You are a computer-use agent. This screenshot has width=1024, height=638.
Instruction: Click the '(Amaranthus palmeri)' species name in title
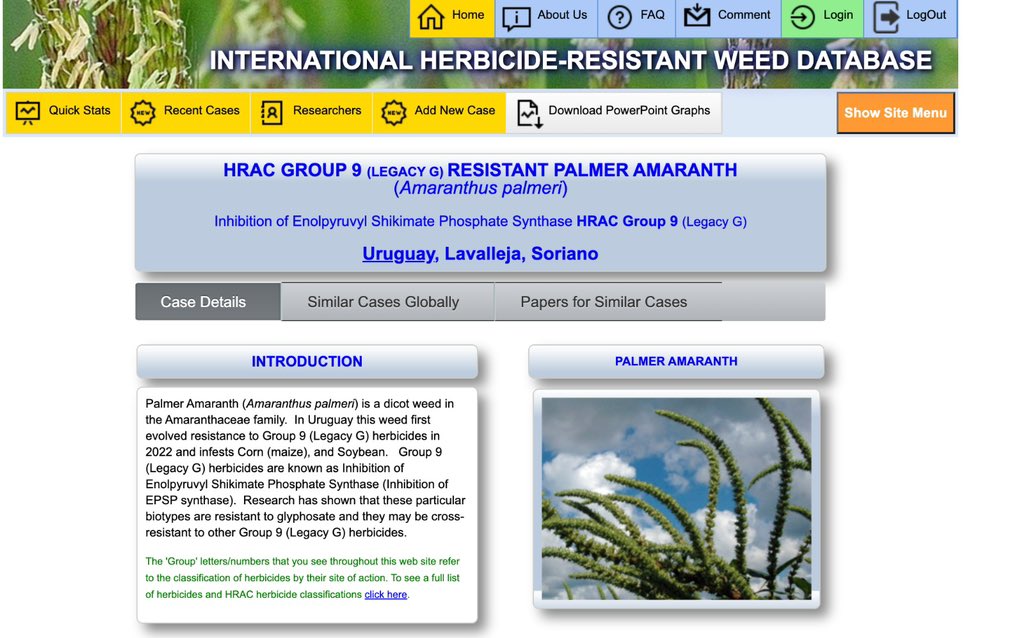pos(480,188)
